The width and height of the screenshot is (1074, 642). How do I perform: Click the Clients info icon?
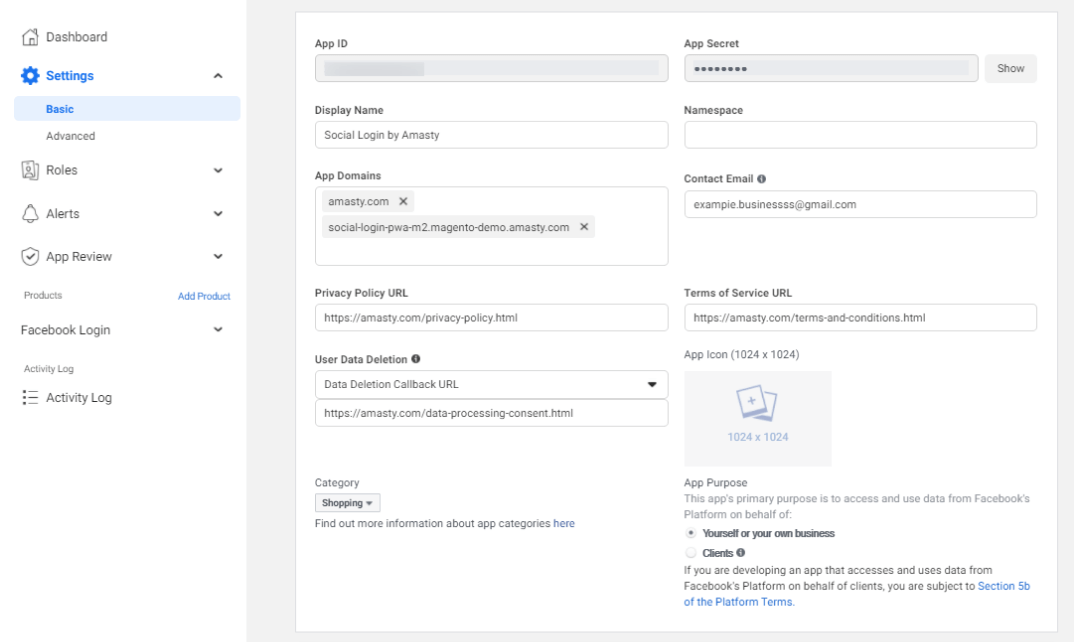click(x=741, y=553)
